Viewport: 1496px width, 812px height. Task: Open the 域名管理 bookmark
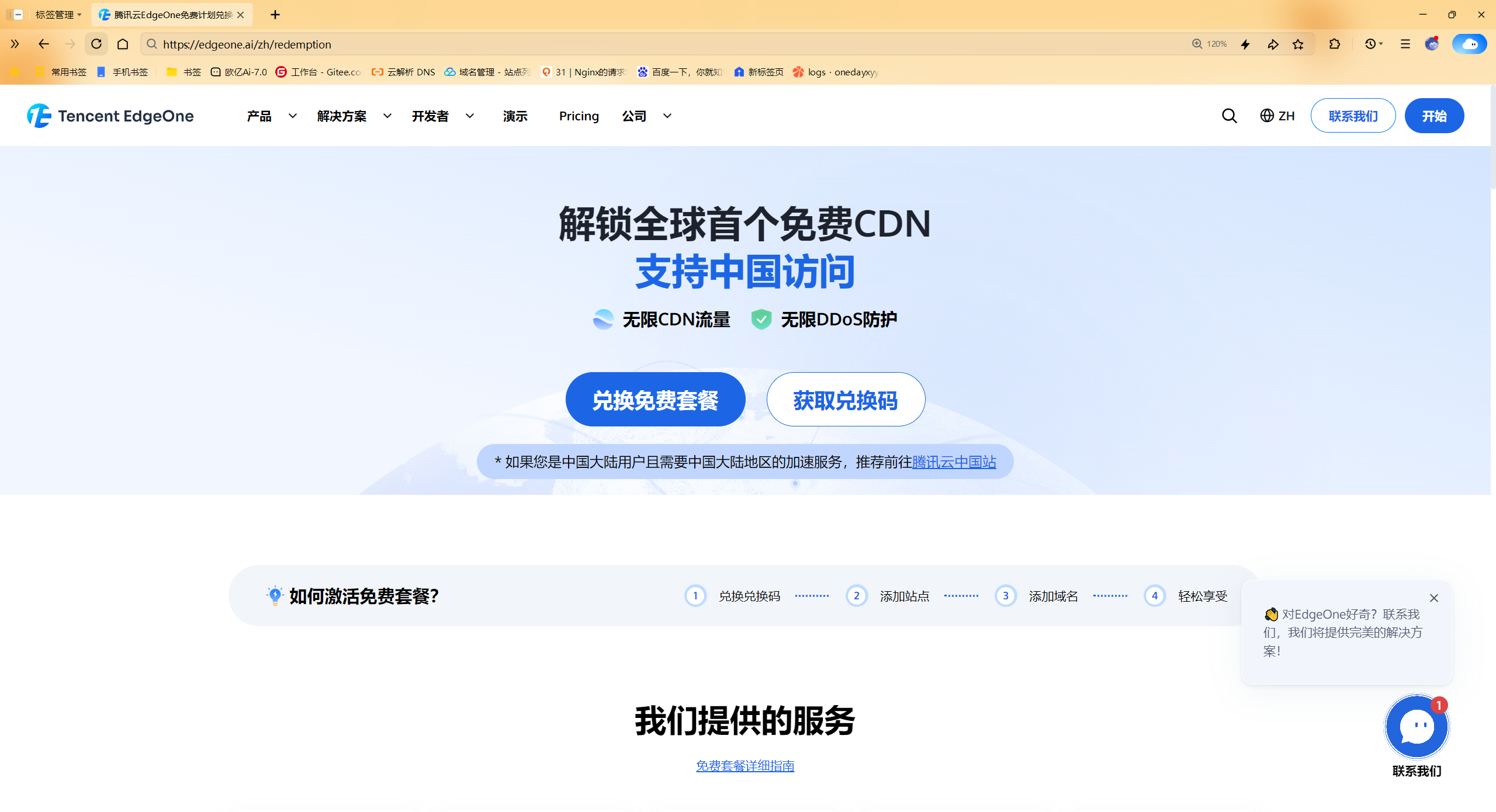(487, 72)
